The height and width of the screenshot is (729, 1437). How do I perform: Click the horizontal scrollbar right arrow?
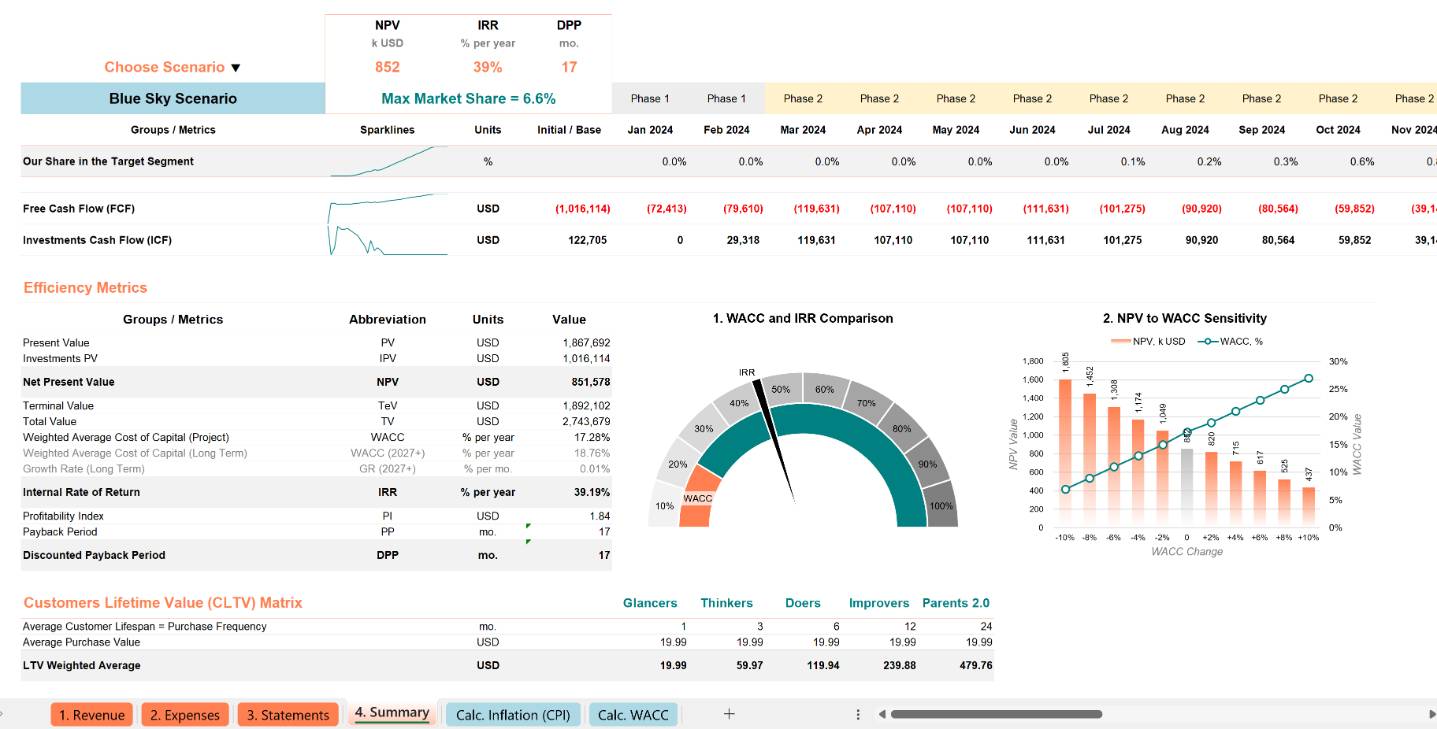point(1431,714)
